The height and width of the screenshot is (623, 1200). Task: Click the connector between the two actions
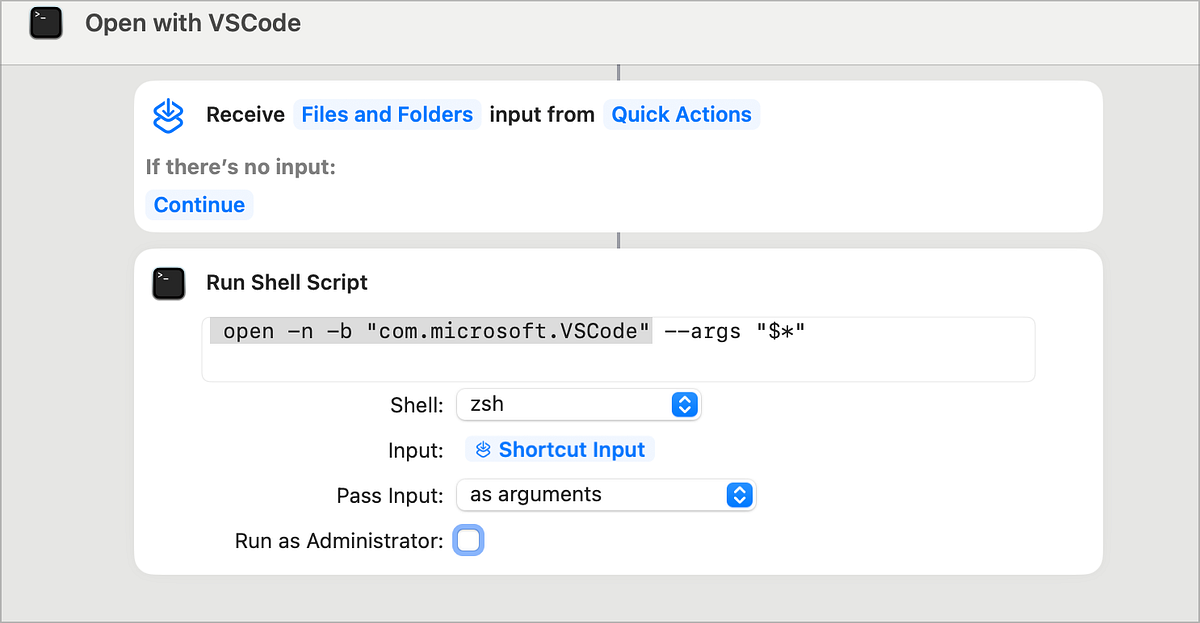(x=618, y=239)
